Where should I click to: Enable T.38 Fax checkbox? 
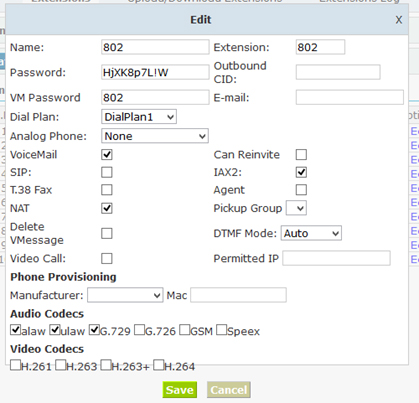click(107, 190)
